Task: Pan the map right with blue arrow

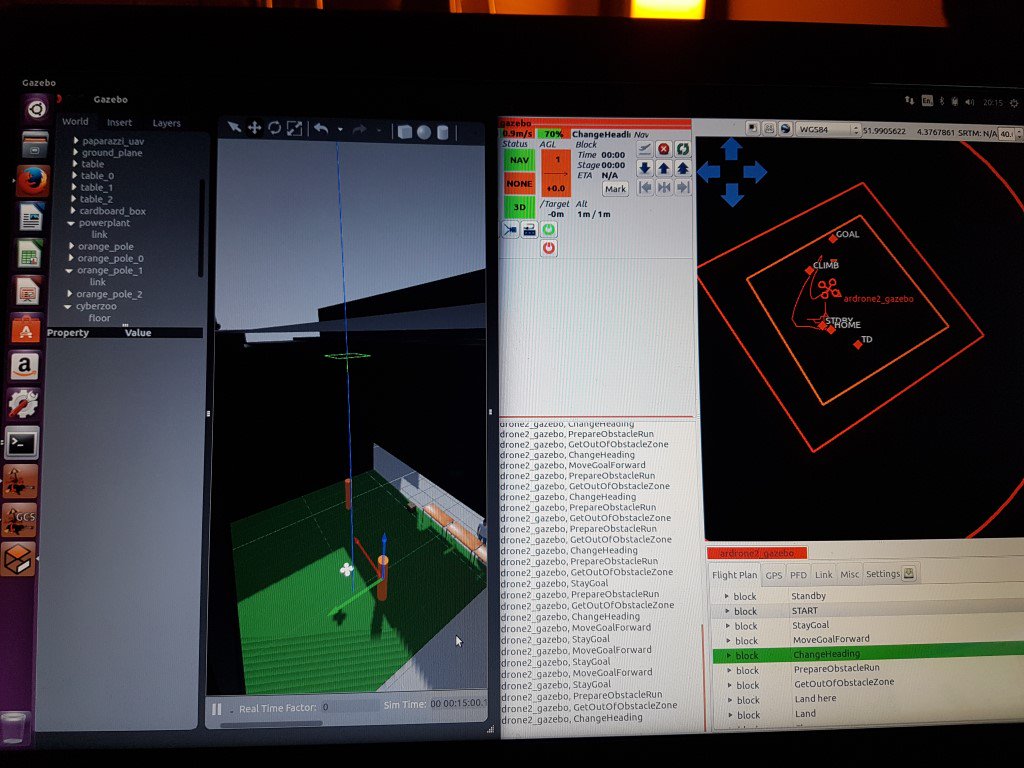Action: coord(754,172)
